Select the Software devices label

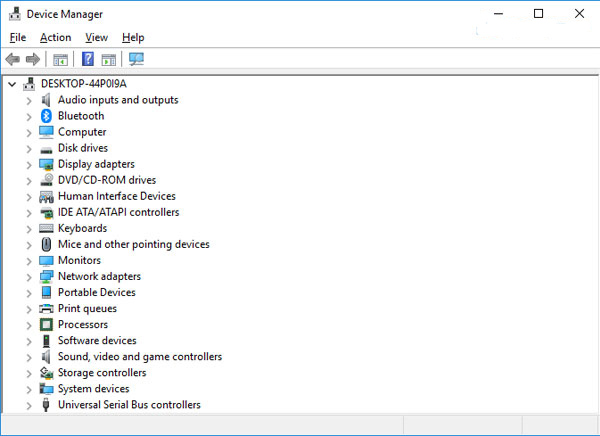[x=97, y=341]
